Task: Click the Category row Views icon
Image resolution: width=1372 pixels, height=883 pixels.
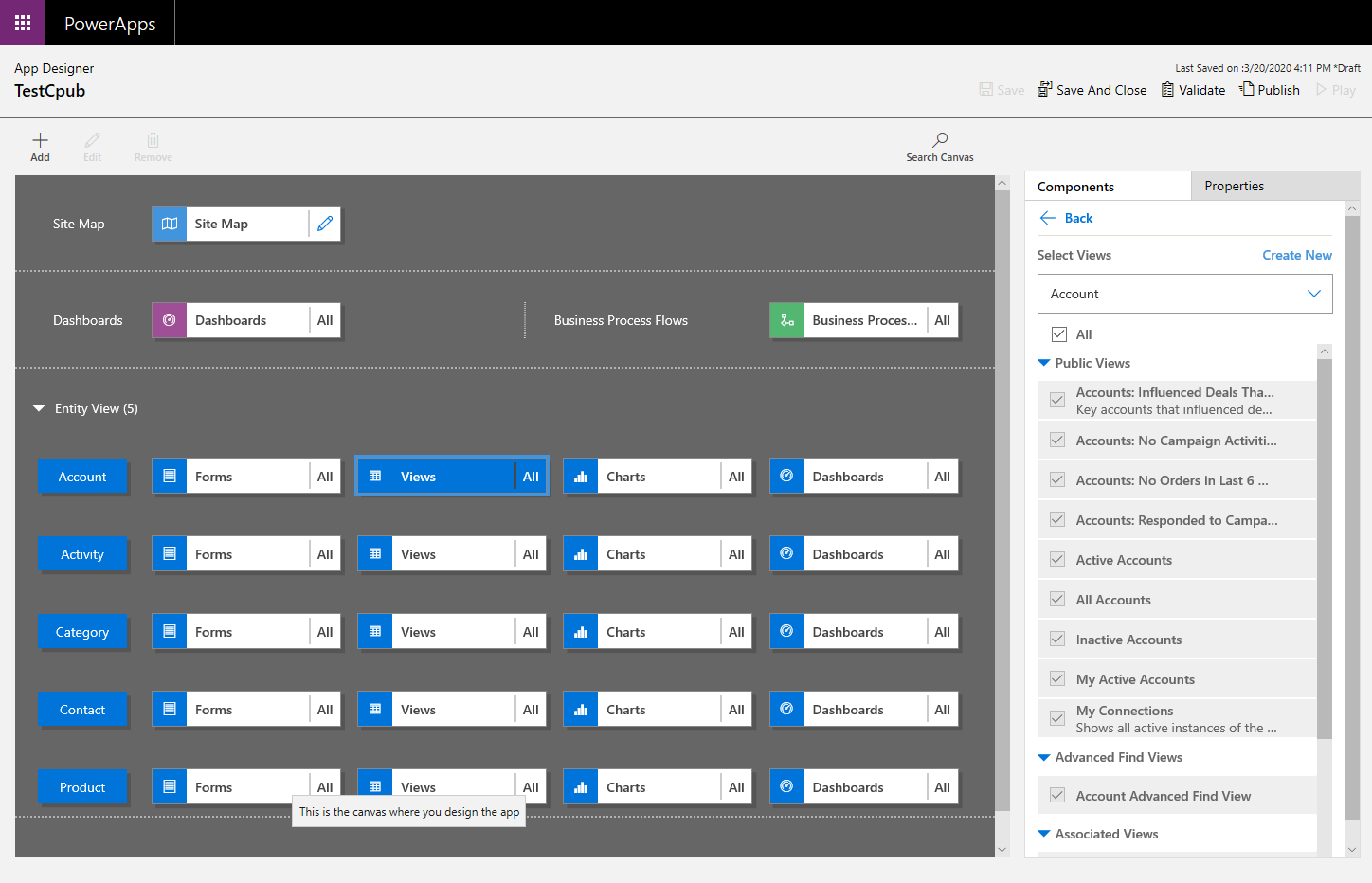Action: (x=375, y=632)
